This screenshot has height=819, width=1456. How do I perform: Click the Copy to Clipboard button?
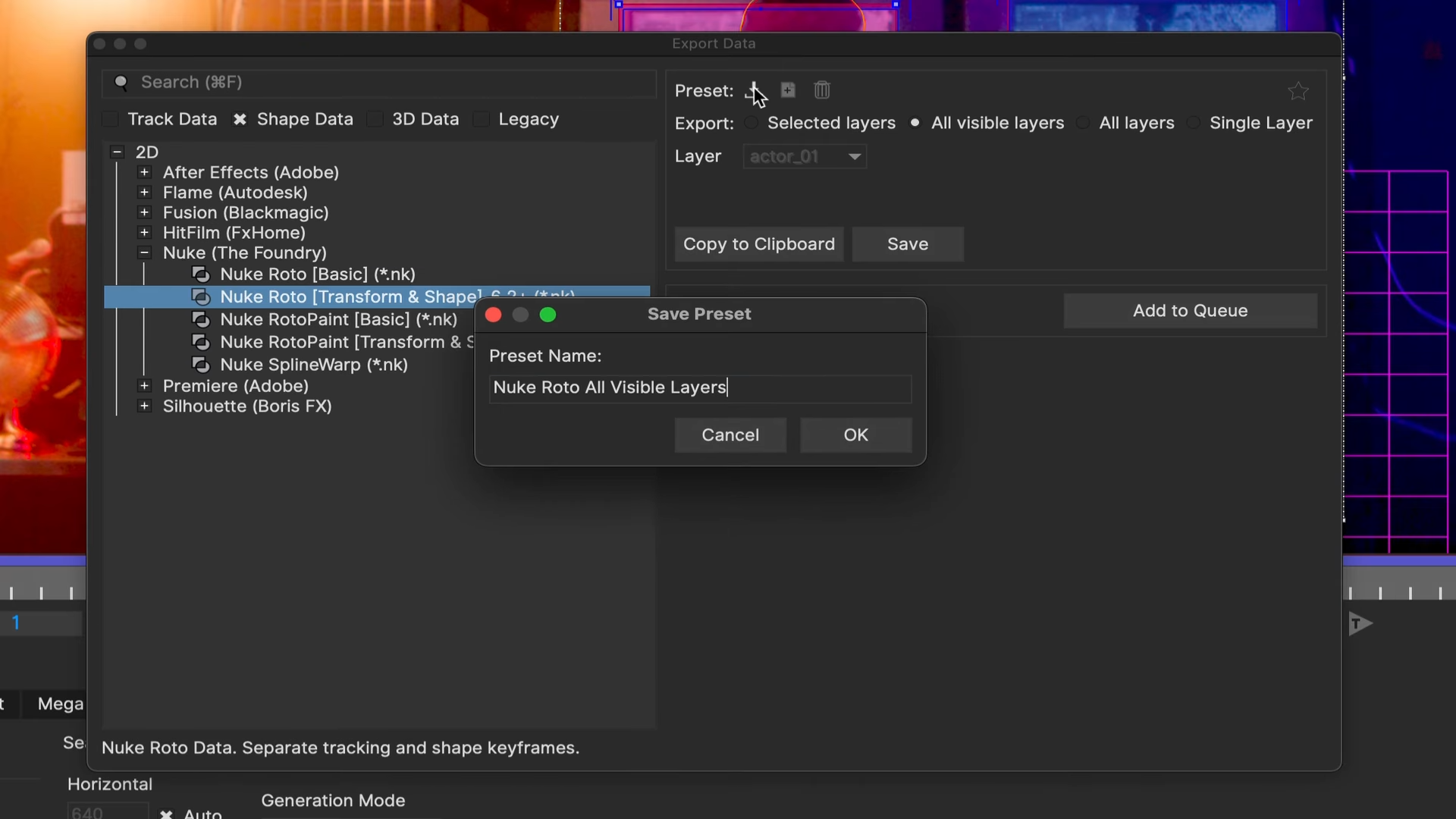(759, 244)
